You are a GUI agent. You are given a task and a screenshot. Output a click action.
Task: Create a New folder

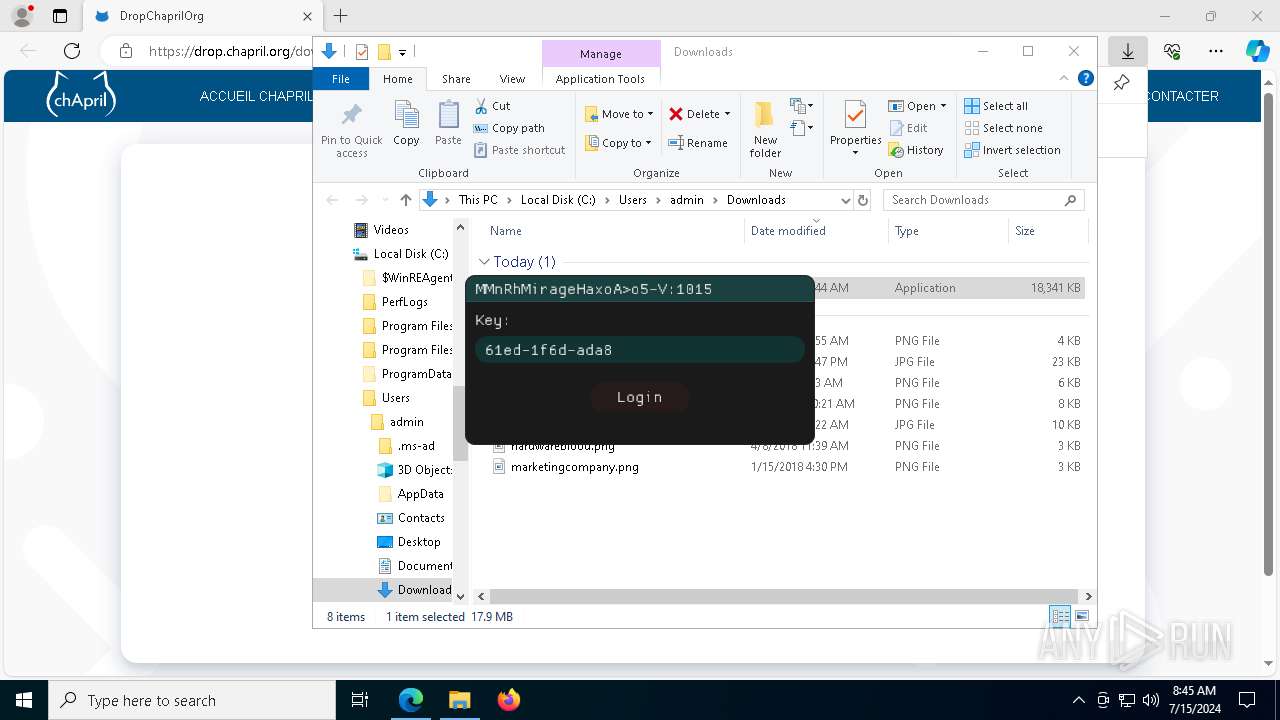(x=765, y=129)
